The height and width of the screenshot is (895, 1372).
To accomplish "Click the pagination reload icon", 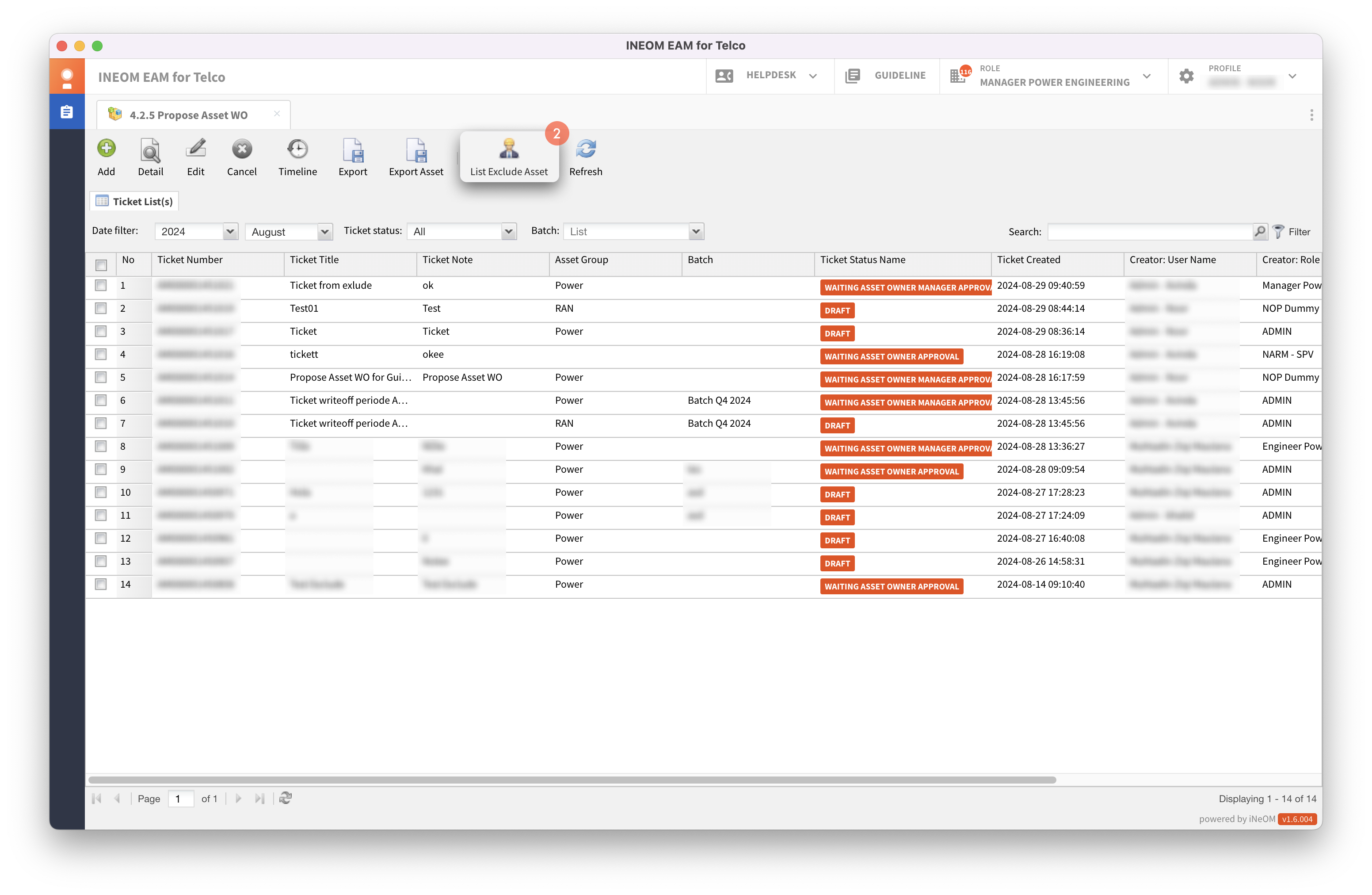I will 286,798.
